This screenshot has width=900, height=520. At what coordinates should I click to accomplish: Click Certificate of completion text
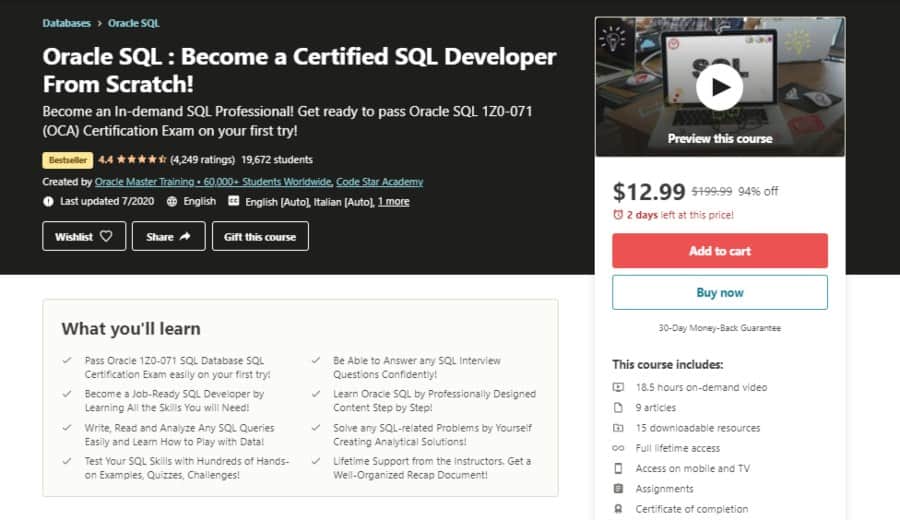coord(692,509)
